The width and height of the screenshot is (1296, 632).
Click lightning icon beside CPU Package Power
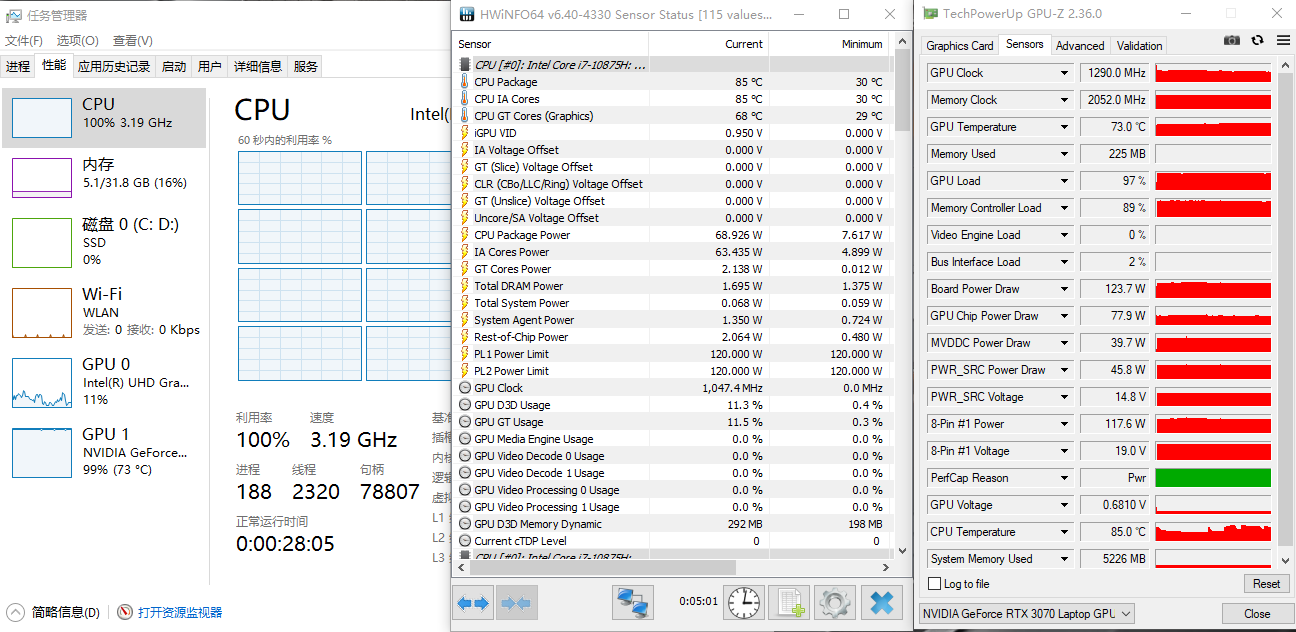click(464, 235)
